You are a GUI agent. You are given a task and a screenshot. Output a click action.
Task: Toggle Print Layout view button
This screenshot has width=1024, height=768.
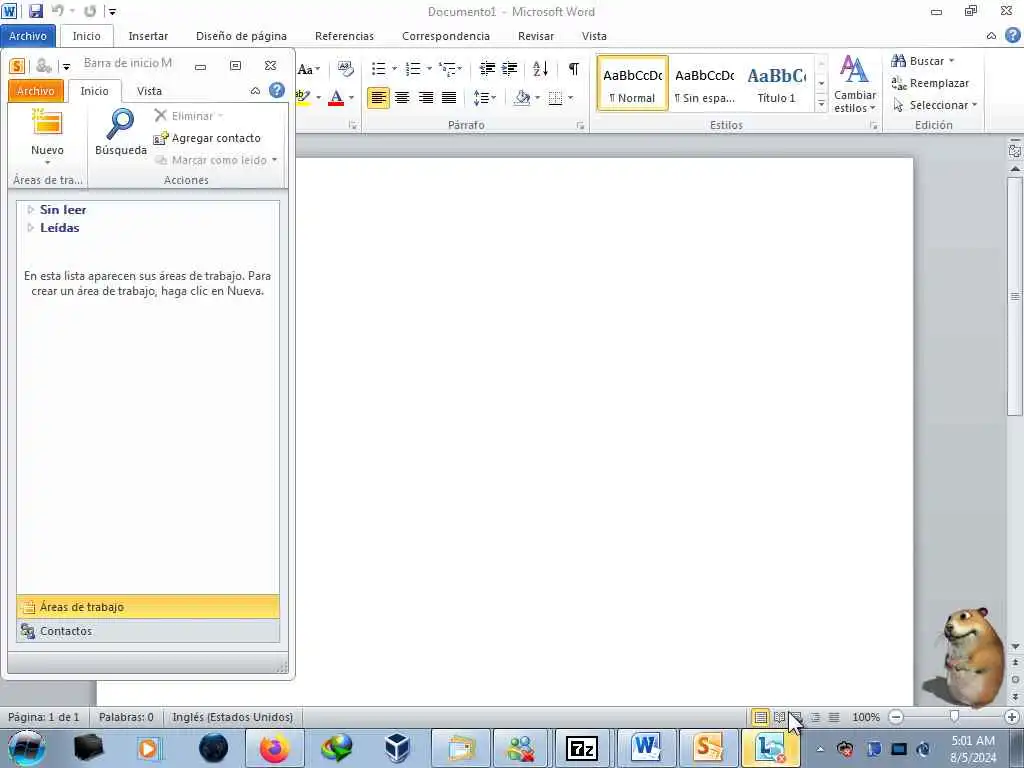click(x=760, y=717)
